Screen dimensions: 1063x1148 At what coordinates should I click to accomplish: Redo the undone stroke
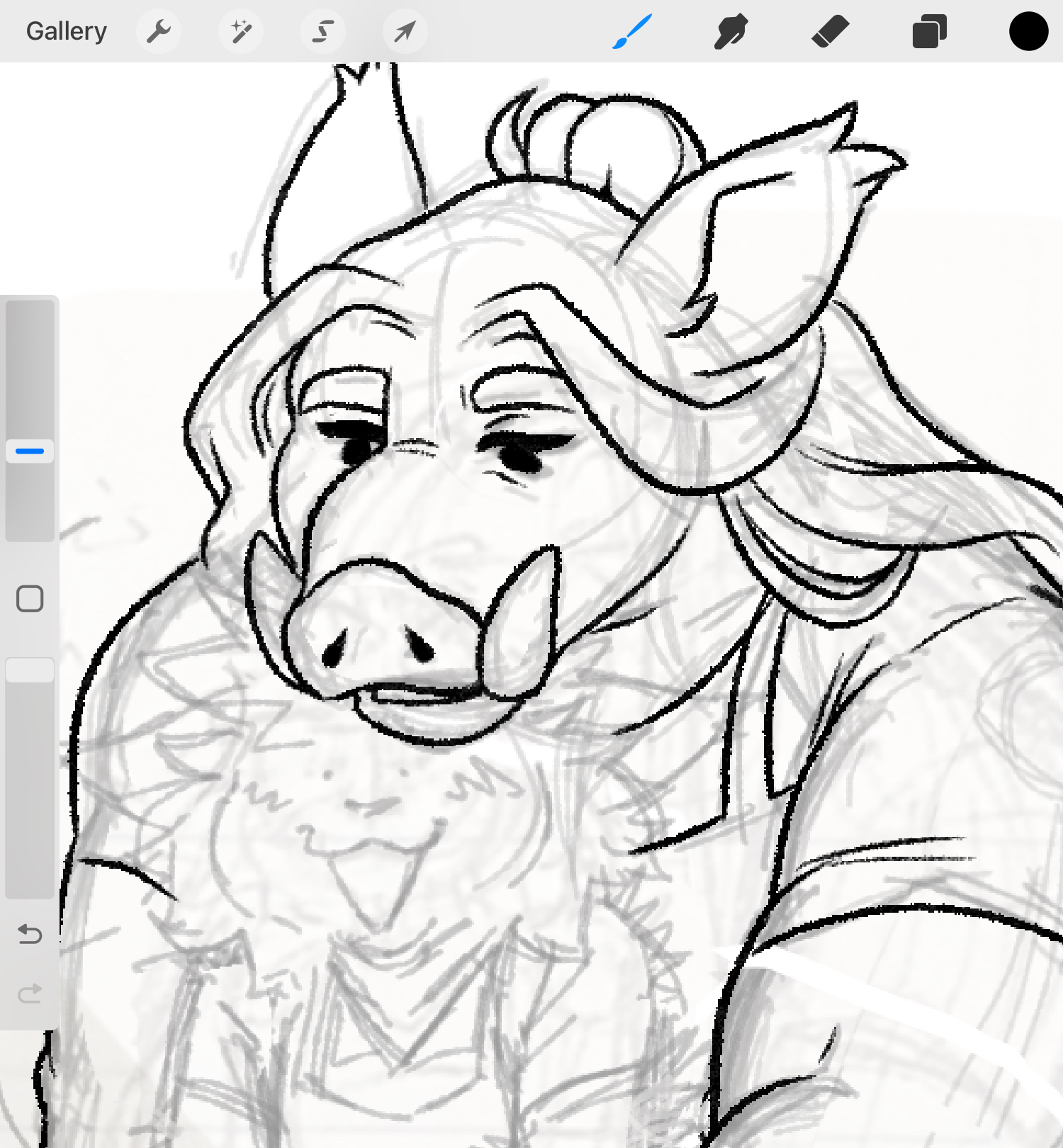(30, 994)
